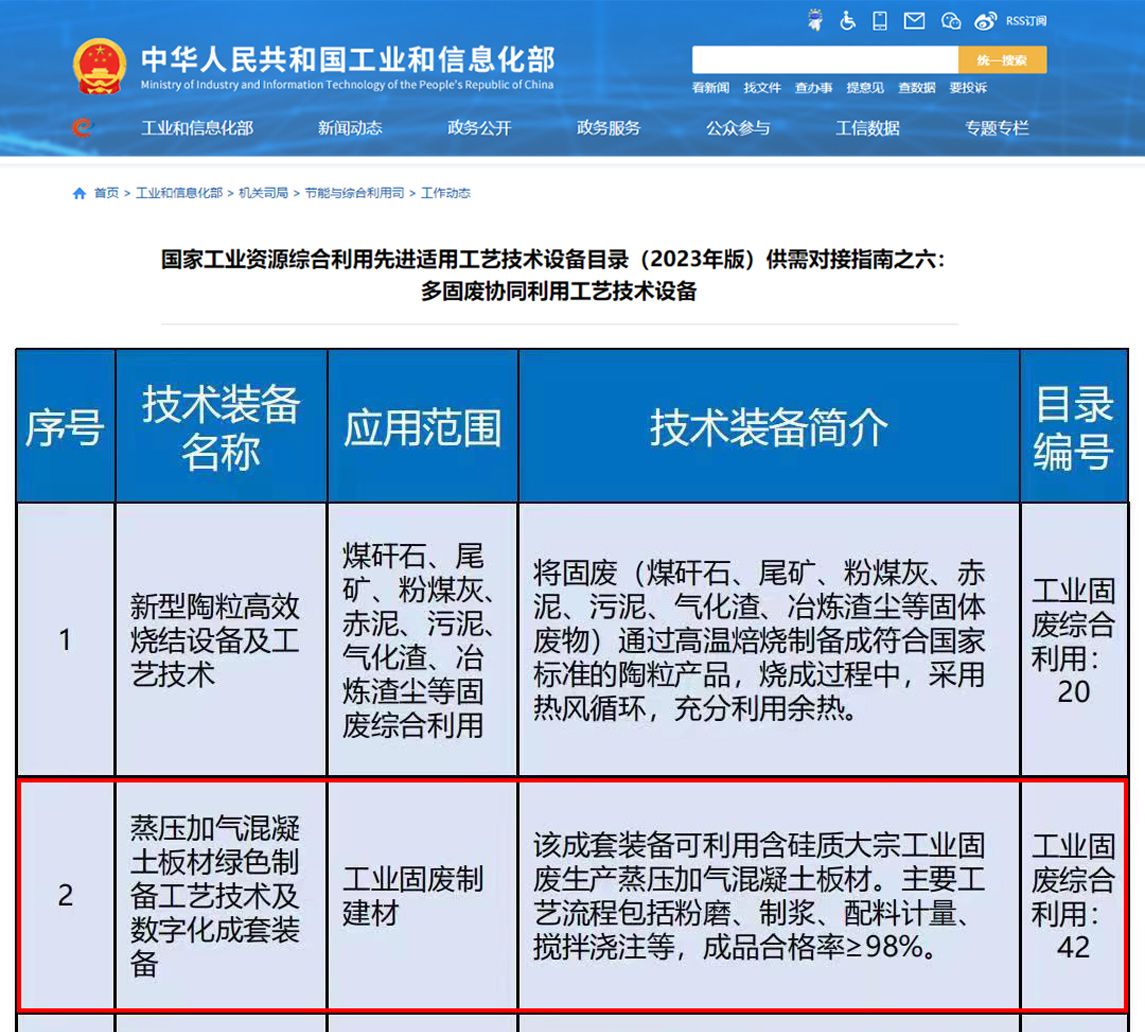Click the mobile phone version icon

(x=880, y=20)
